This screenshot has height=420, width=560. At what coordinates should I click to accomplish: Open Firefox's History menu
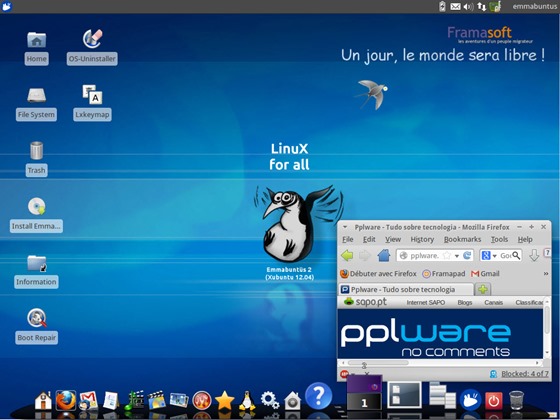(422, 239)
